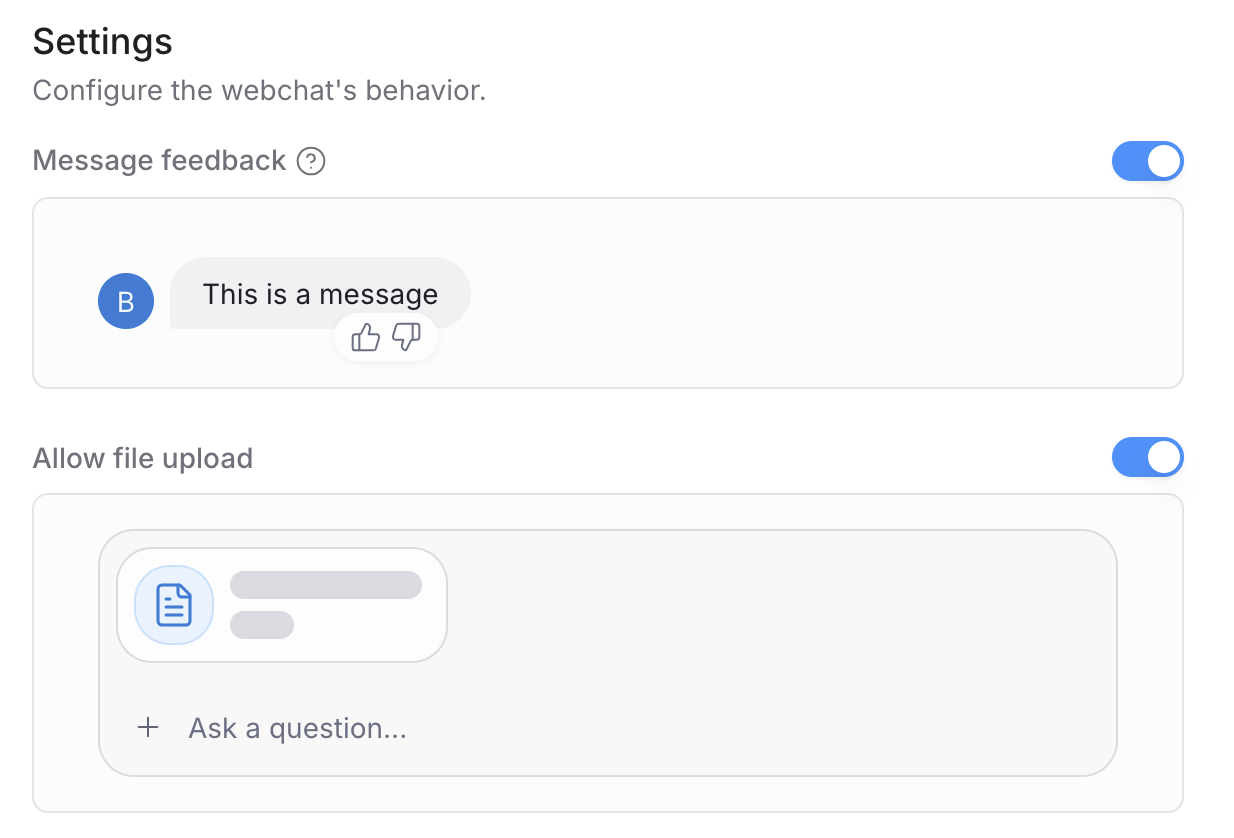Image resolution: width=1234 pixels, height=838 pixels.
Task: Click the Message feedback label text
Action: (x=160, y=160)
